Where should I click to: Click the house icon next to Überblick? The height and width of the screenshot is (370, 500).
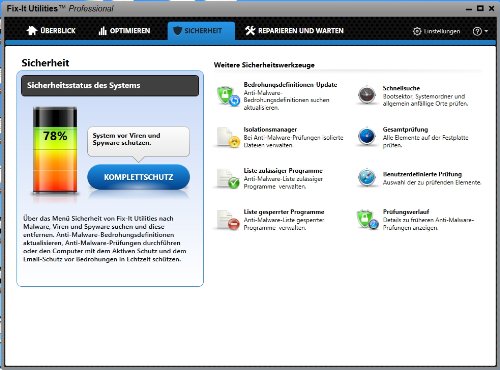click(32, 30)
